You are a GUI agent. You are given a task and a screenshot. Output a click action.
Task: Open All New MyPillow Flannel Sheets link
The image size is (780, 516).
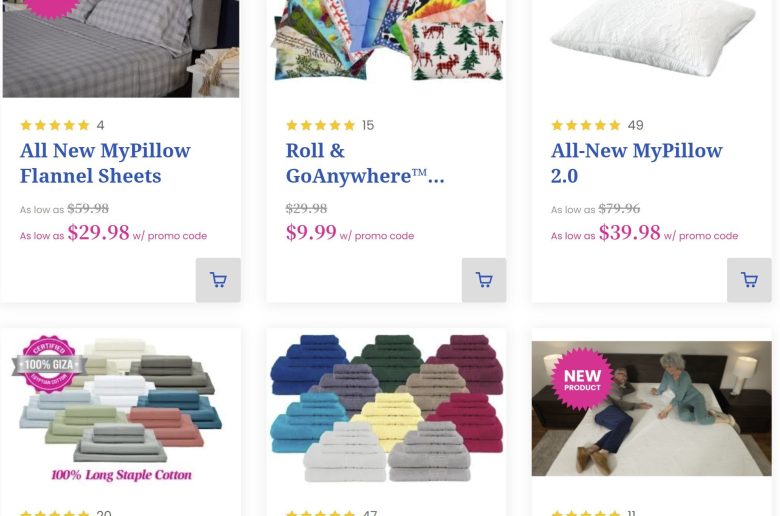click(105, 163)
